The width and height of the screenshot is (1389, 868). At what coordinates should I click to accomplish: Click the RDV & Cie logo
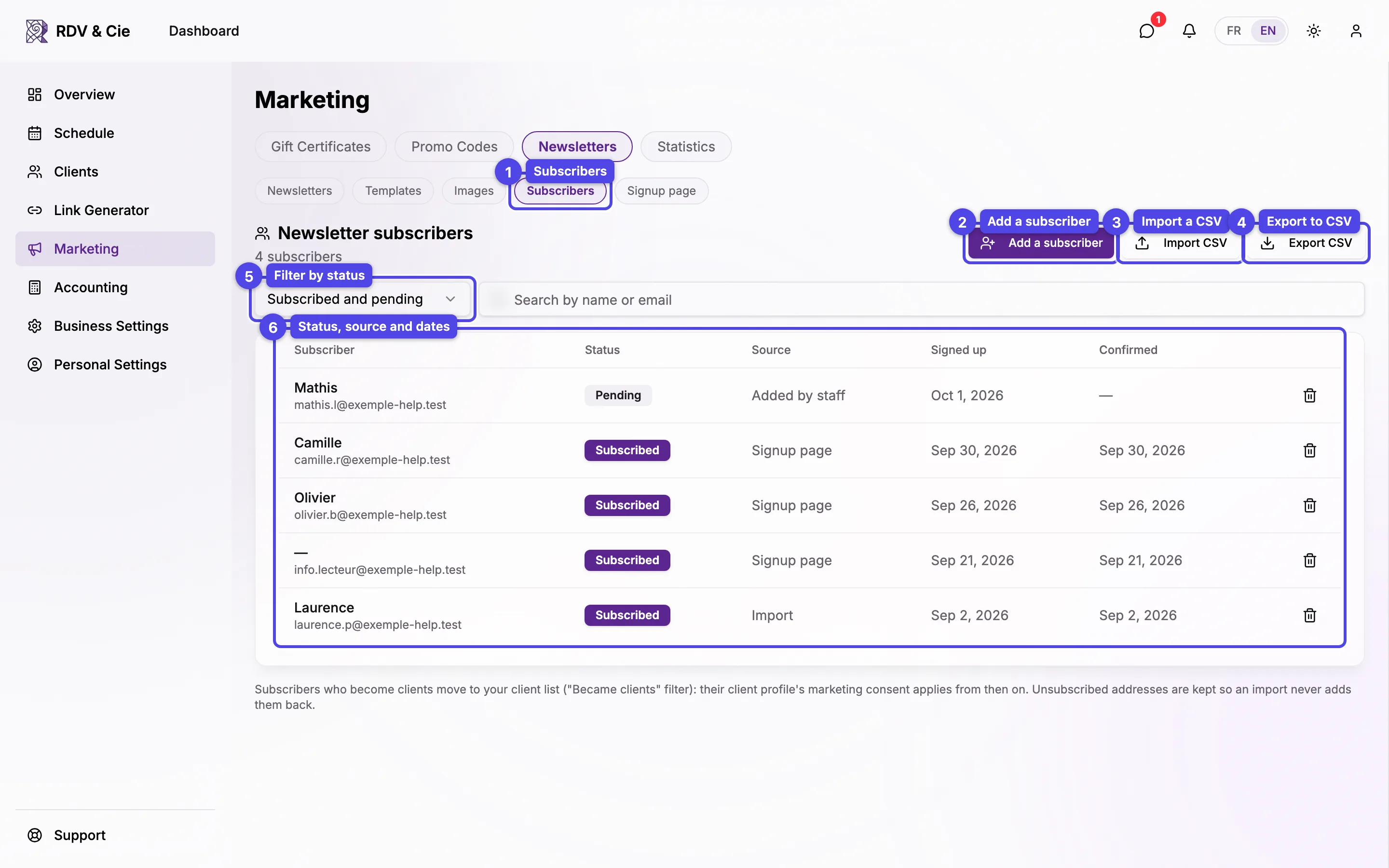pyautogui.click(x=78, y=30)
